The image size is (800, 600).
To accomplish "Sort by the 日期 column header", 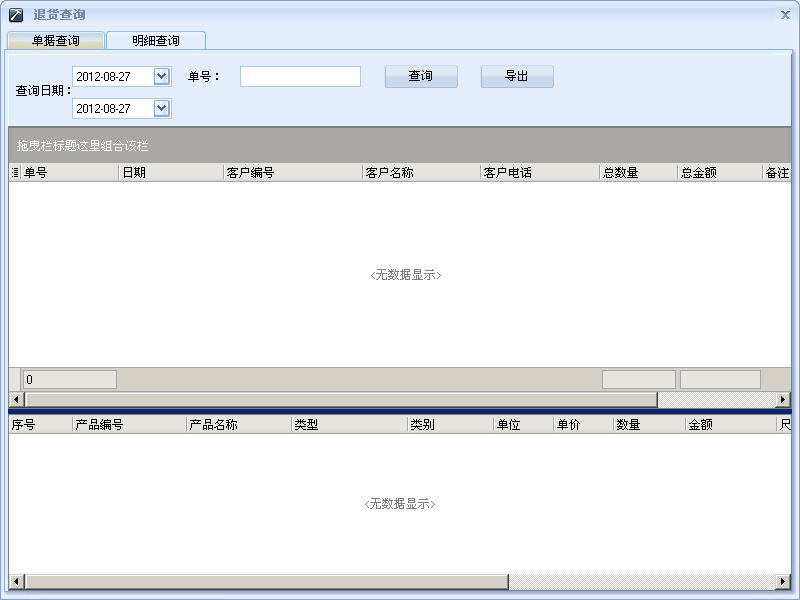I will (171, 173).
